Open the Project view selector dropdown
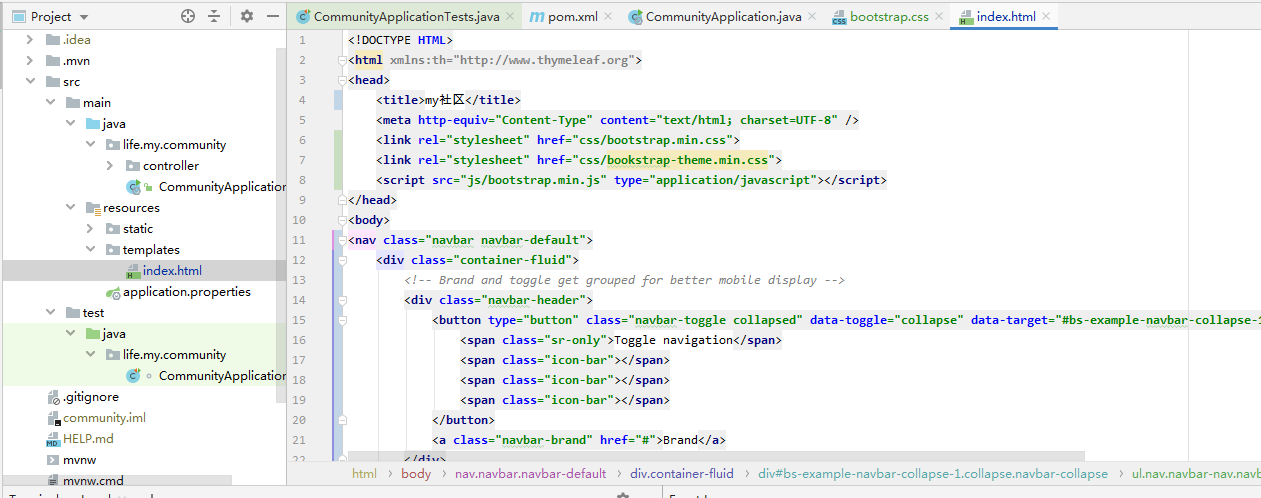This screenshot has height=498, width=1261. [50, 17]
